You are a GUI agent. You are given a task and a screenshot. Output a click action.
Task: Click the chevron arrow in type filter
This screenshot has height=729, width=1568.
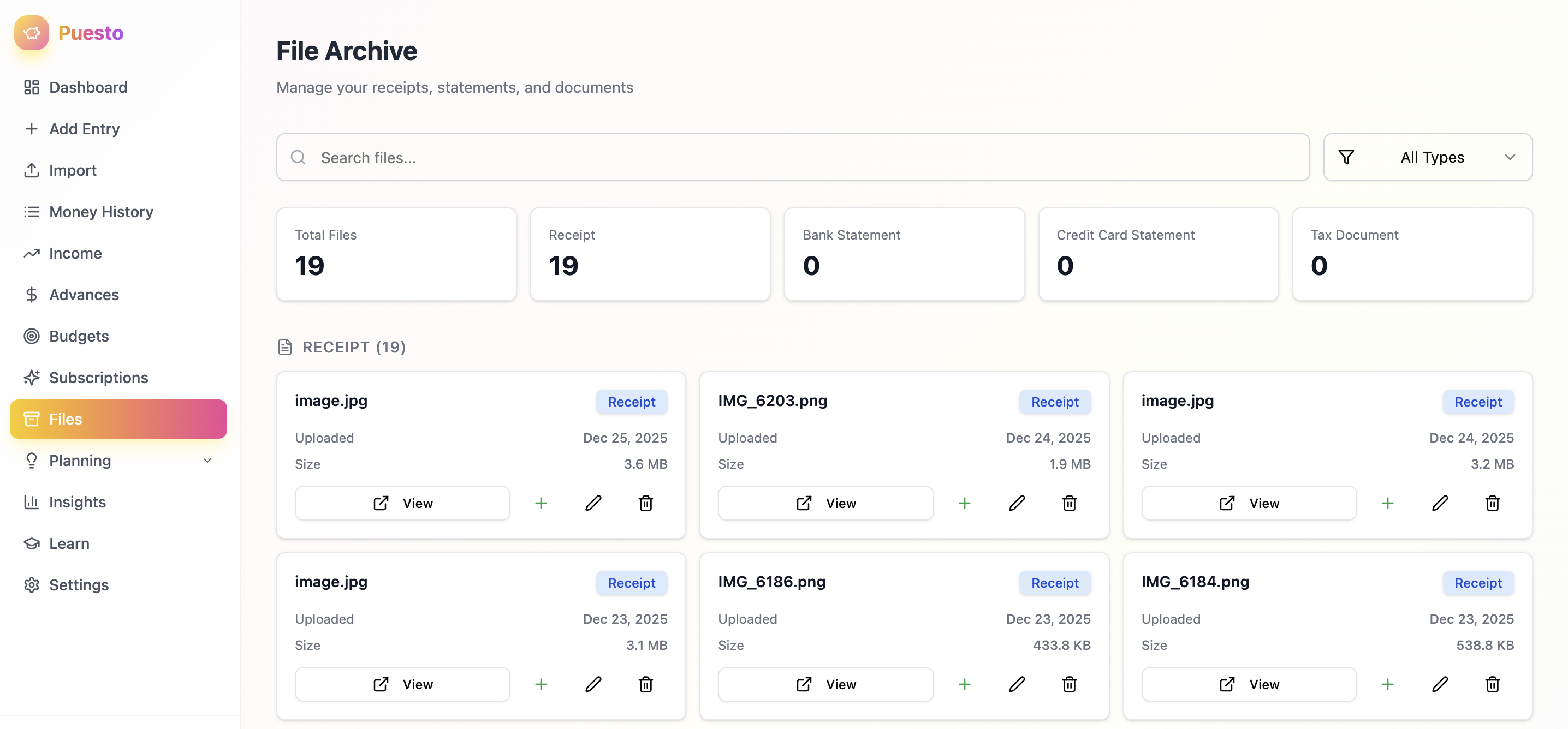[1510, 157]
